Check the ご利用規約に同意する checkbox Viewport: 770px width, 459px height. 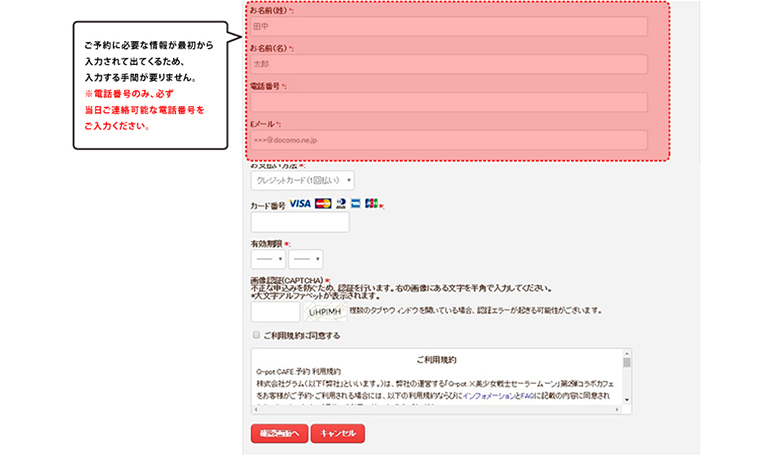point(256,335)
